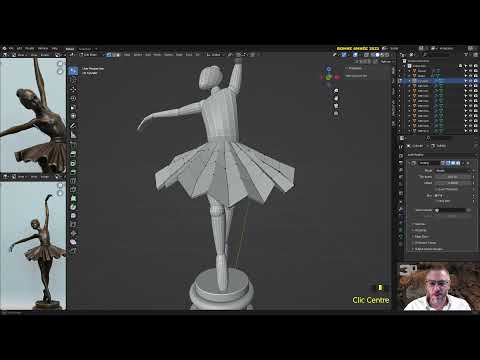480x360 pixels.
Task: Open the Render menu
Action: [x=30, y=48]
